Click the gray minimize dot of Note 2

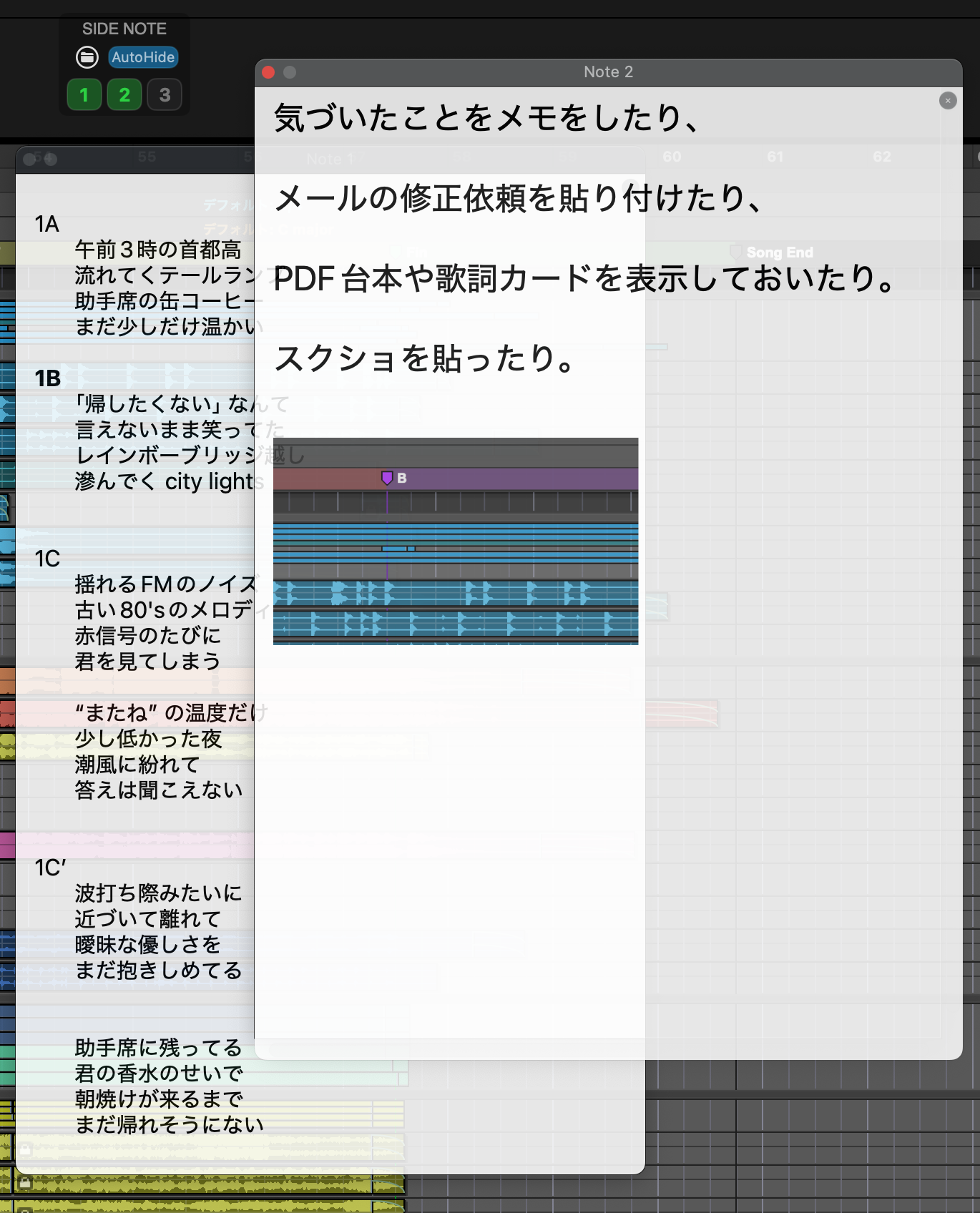290,72
